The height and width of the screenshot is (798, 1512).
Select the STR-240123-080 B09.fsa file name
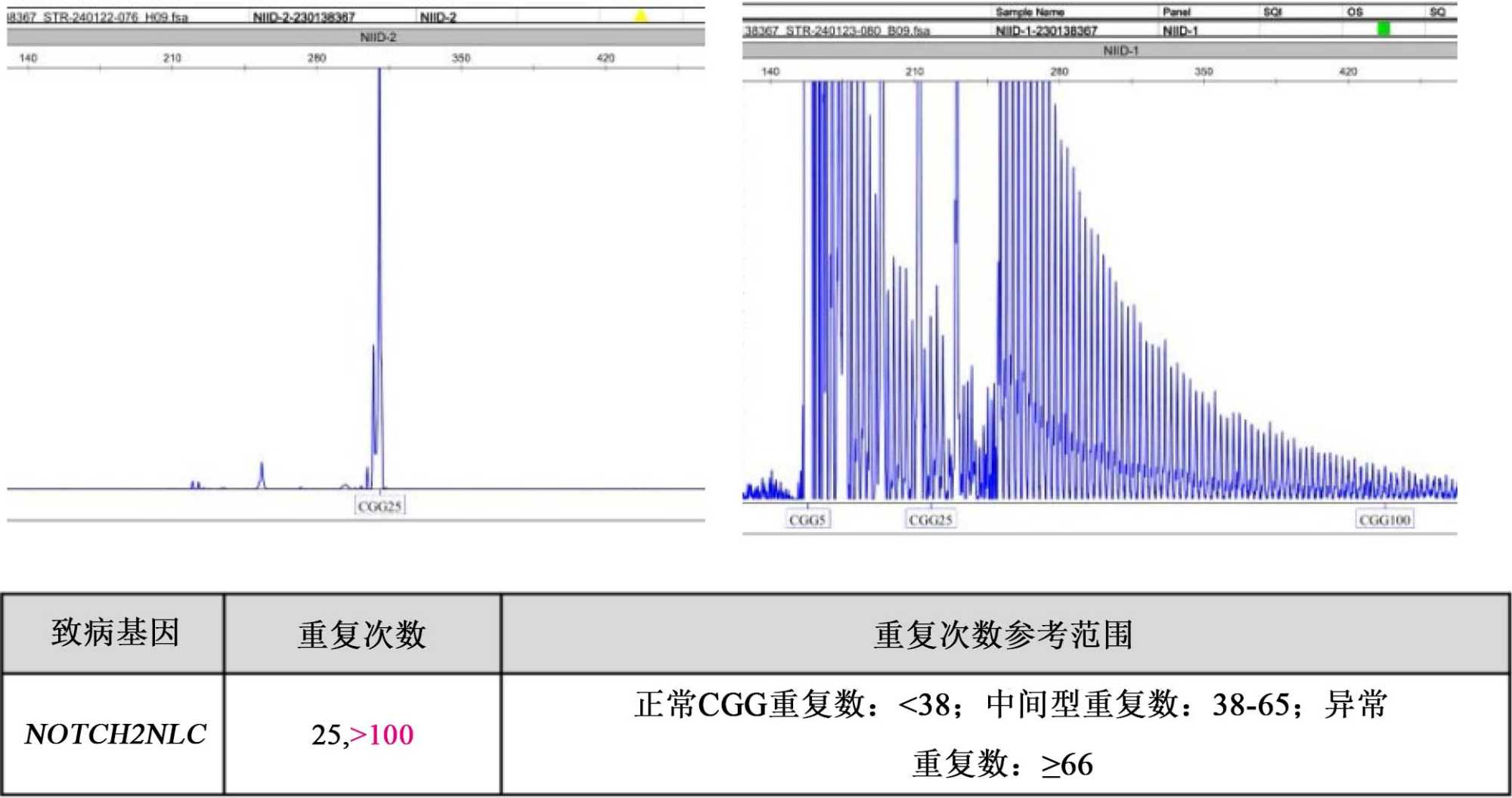(x=857, y=31)
